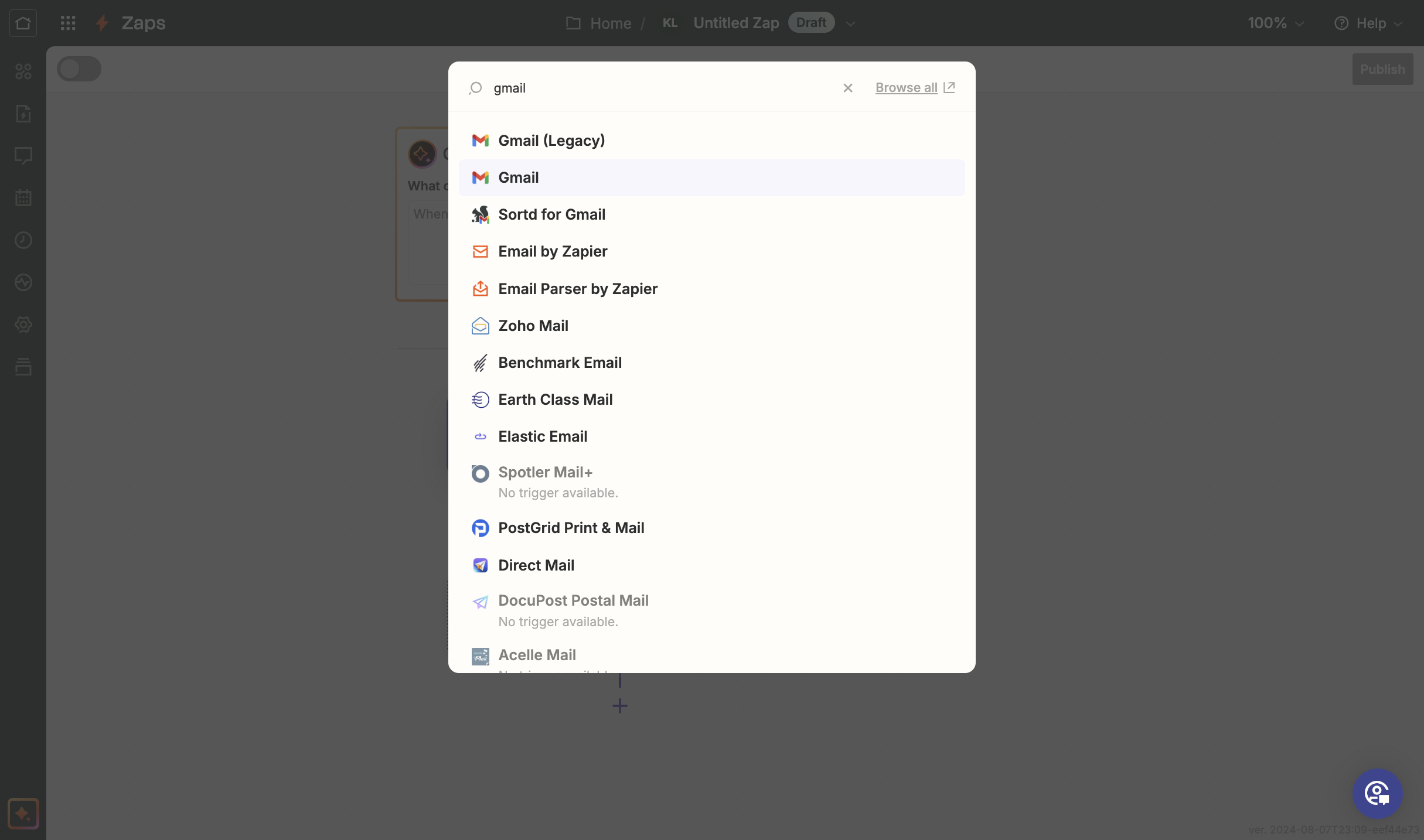Open the history clock sidebar icon
The width and height of the screenshot is (1424, 840).
pos(23,240)
